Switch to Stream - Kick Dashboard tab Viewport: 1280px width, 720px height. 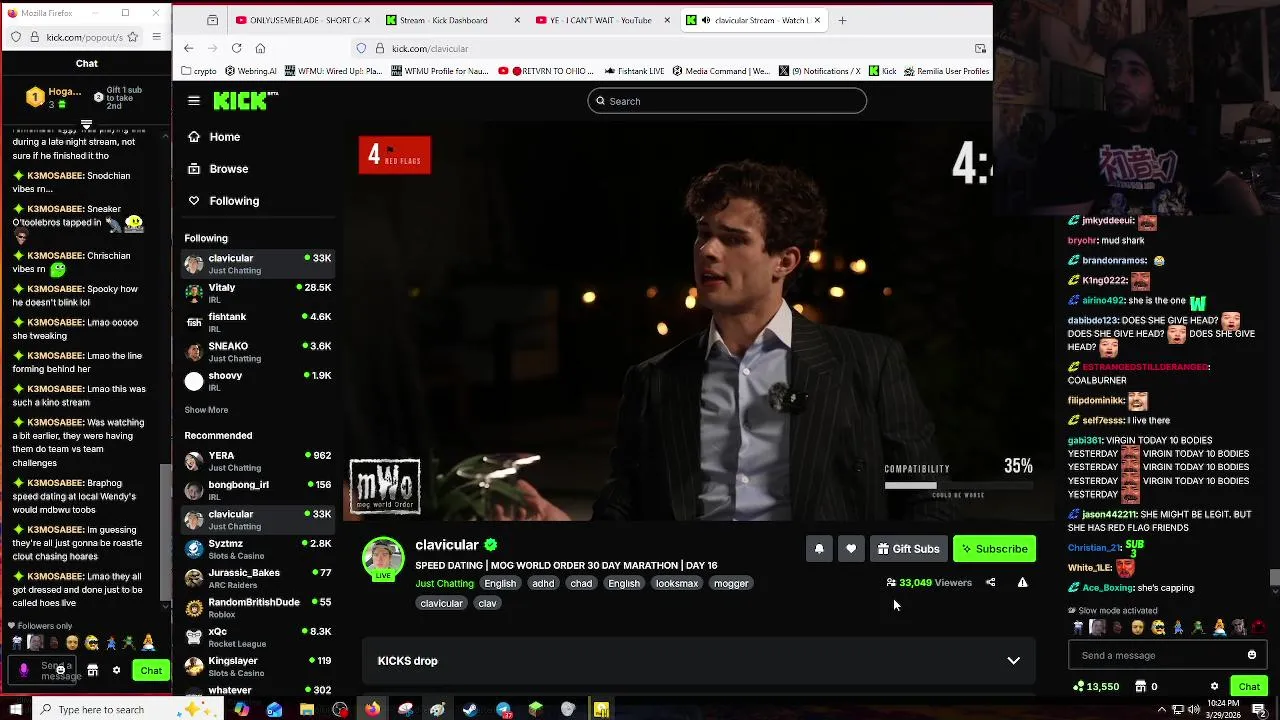point(452,20)
